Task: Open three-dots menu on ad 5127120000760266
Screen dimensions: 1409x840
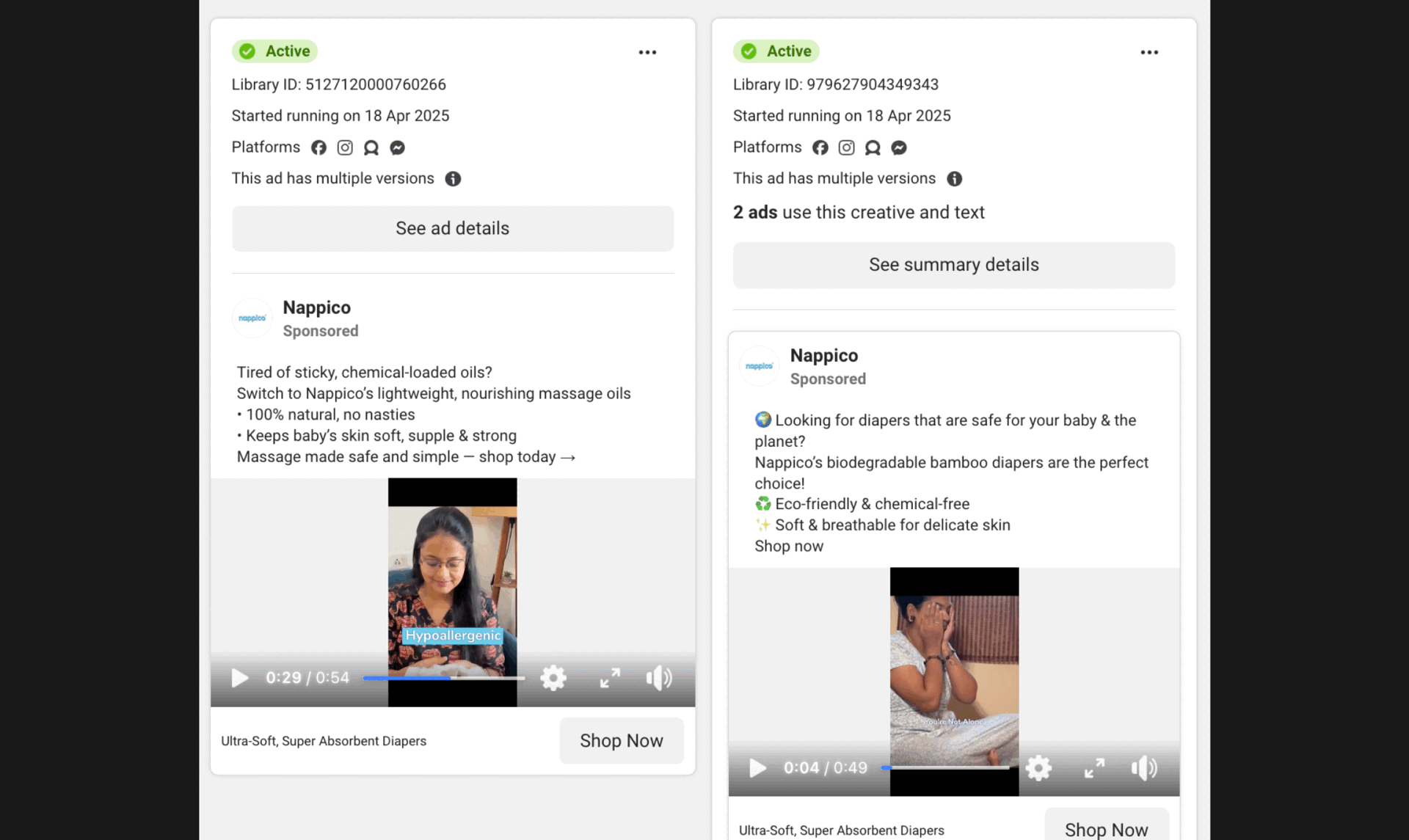Action: point(647,52)
